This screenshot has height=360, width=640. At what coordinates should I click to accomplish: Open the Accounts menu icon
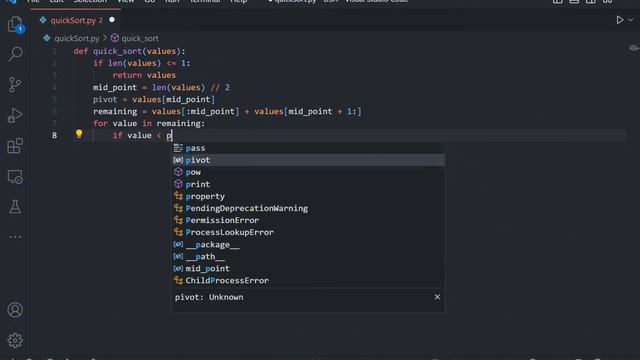coord(15,310)
